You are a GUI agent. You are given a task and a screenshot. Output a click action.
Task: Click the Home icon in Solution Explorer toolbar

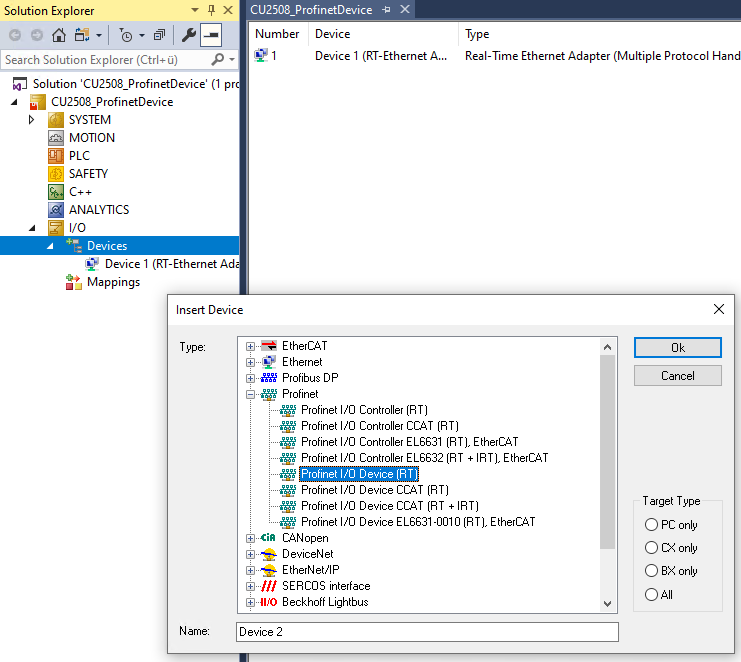tap(59, 35)
